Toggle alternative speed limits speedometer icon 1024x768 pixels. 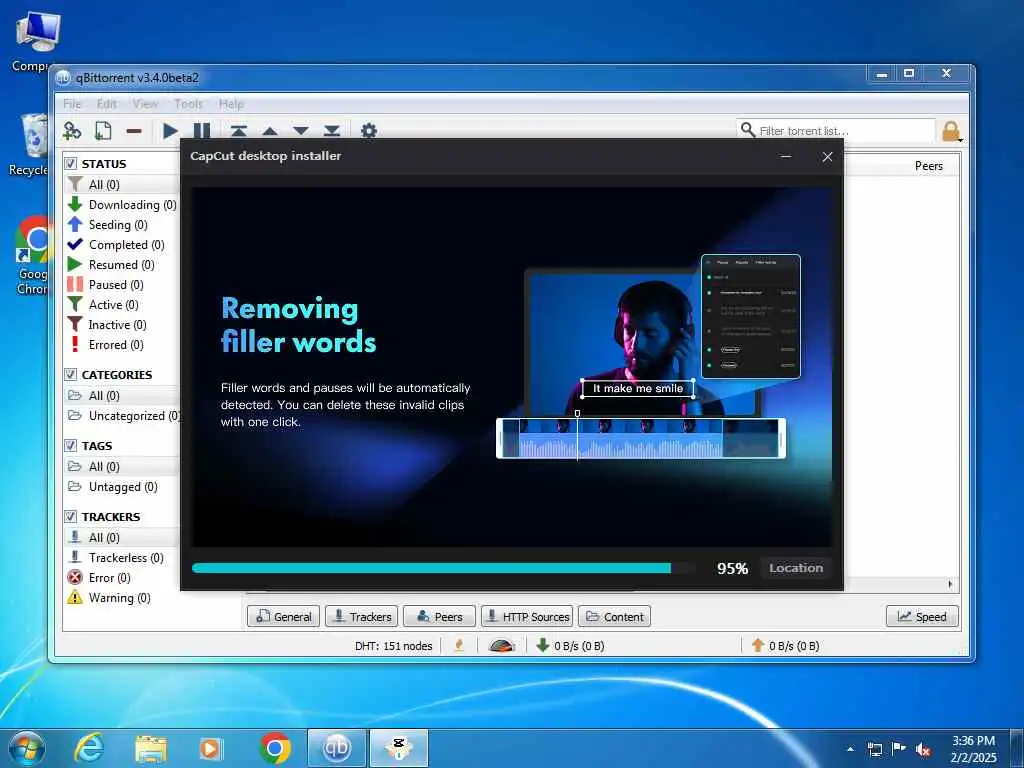click(x=502, y=645)
